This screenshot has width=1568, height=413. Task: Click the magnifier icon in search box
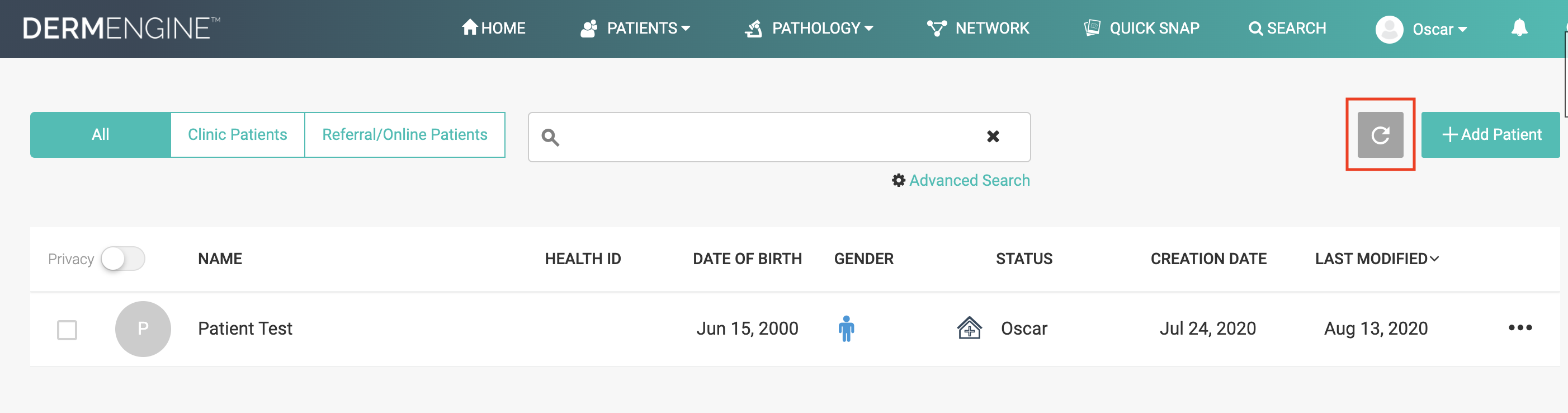pyautogui.click(x=550, y=137)
